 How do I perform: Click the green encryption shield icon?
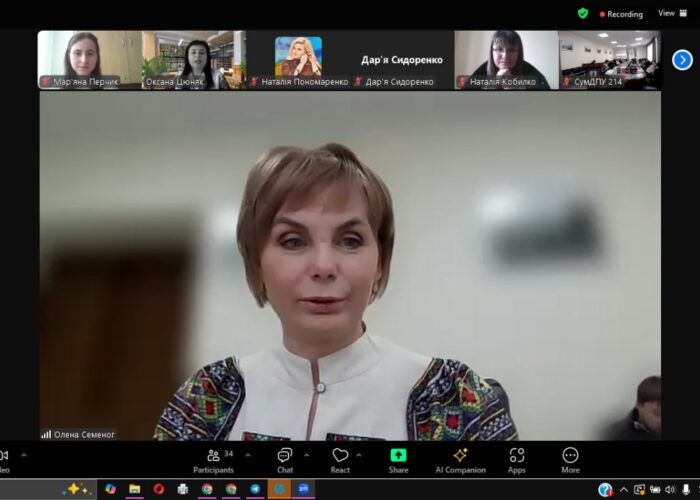(583, 13)
